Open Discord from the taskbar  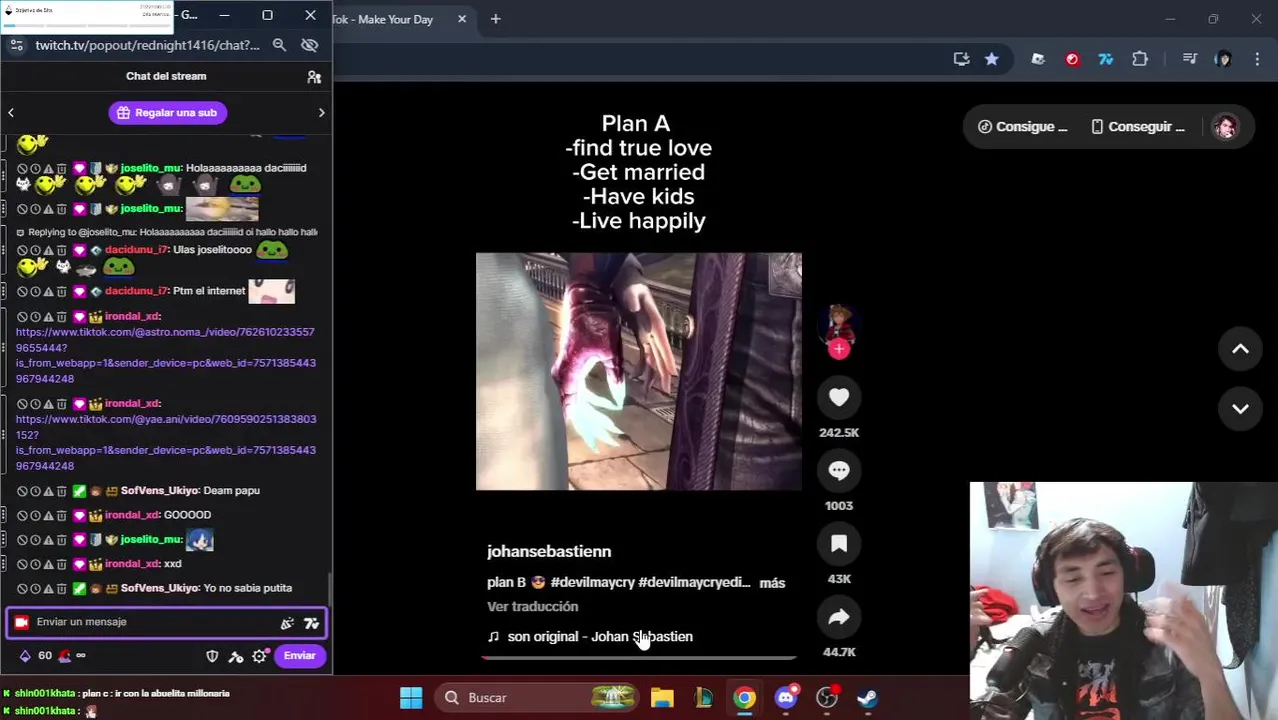point(786,698)
